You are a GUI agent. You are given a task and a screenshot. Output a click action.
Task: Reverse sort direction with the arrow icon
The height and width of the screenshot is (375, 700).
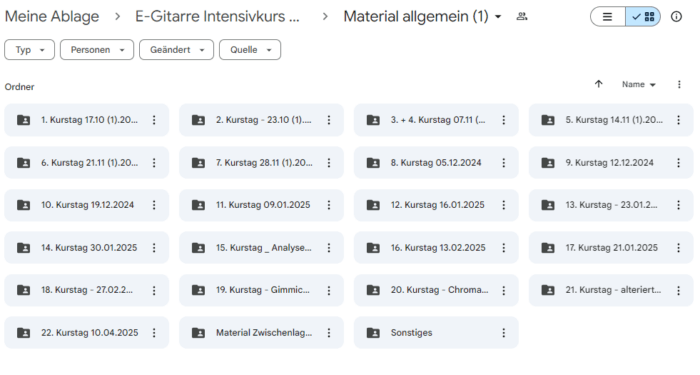coord(599,84)
